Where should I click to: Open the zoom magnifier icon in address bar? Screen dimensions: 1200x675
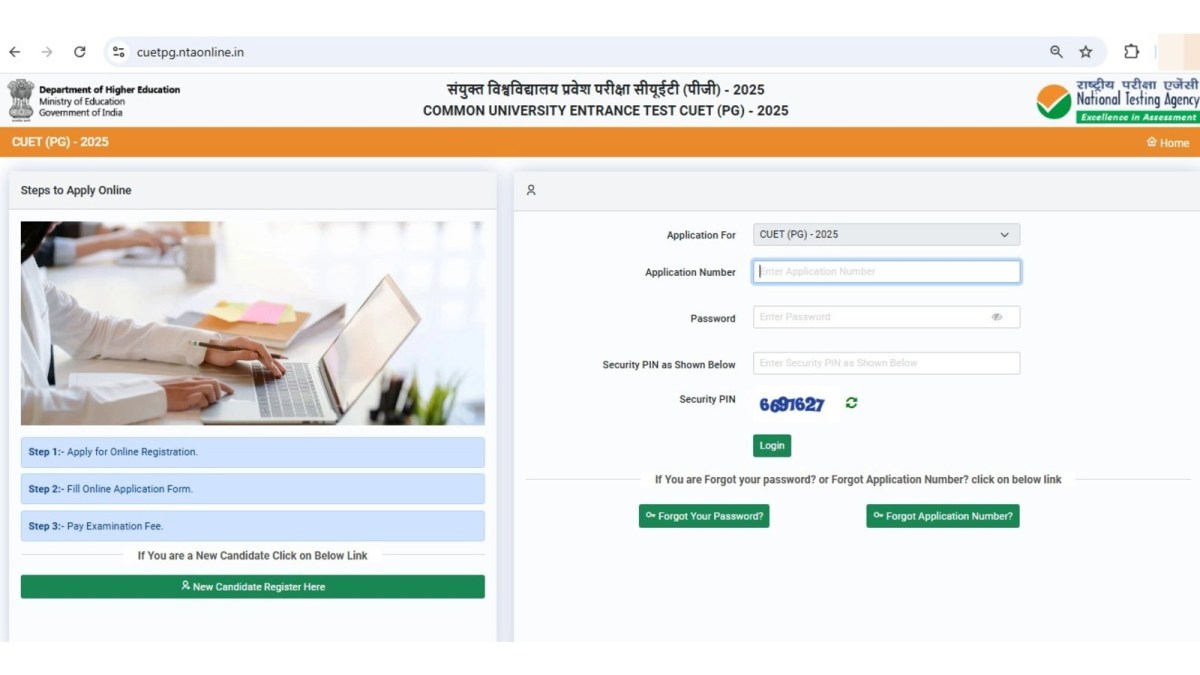(1056, 52)
